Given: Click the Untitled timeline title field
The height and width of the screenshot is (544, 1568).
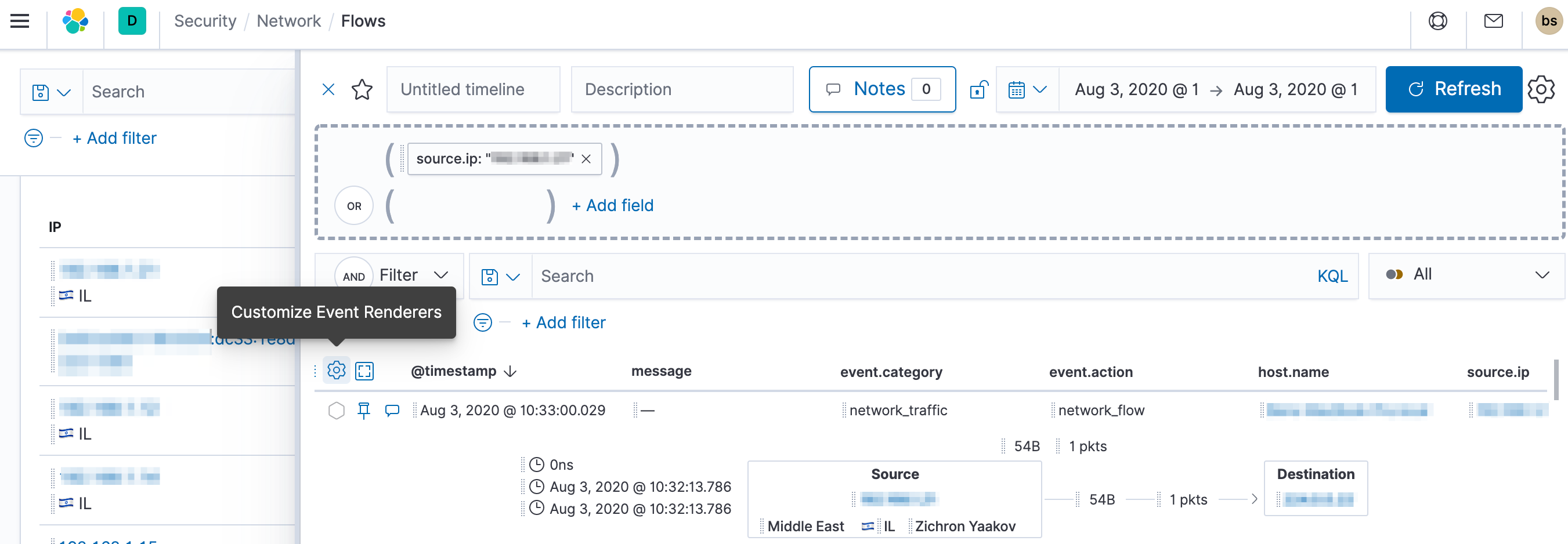Looking at the screenshot, I should pos(474,89).
